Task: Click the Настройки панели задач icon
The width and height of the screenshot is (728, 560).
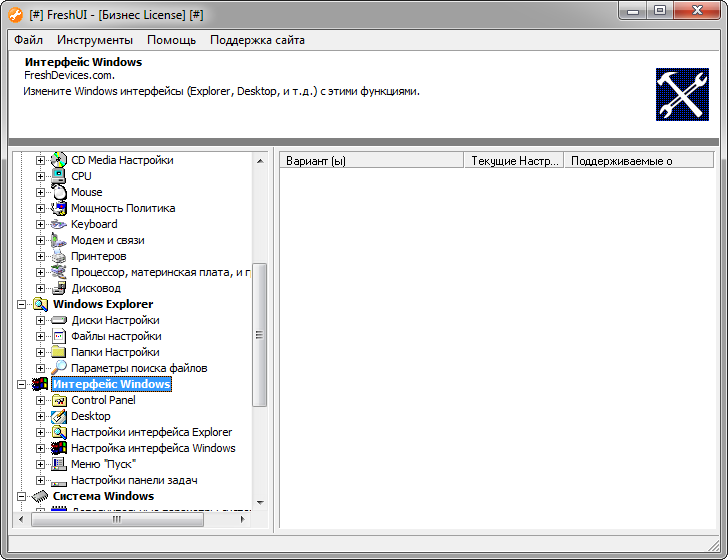Action: [58, 482]
